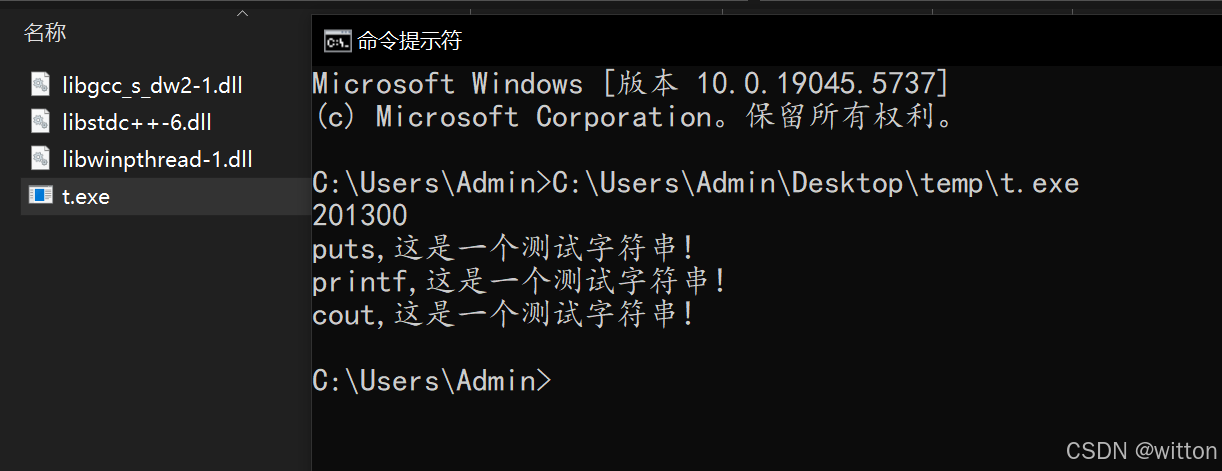Click the executed t.exe command path line
1222x471 pixels.
pyautogui.click(x=695, y=183)
